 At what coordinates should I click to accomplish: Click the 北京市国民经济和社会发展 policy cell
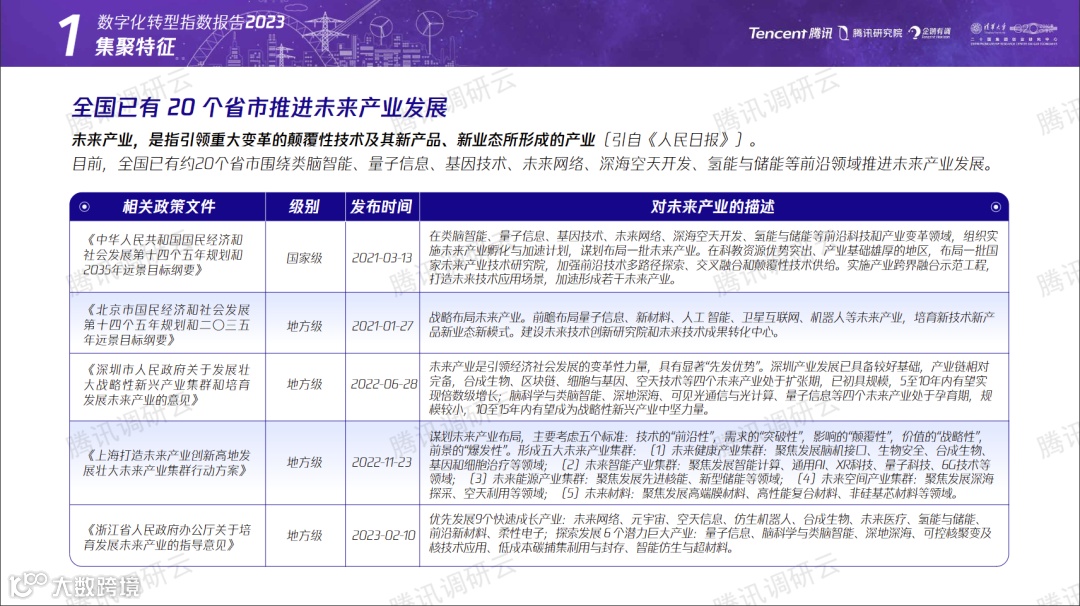coord(167,324)
